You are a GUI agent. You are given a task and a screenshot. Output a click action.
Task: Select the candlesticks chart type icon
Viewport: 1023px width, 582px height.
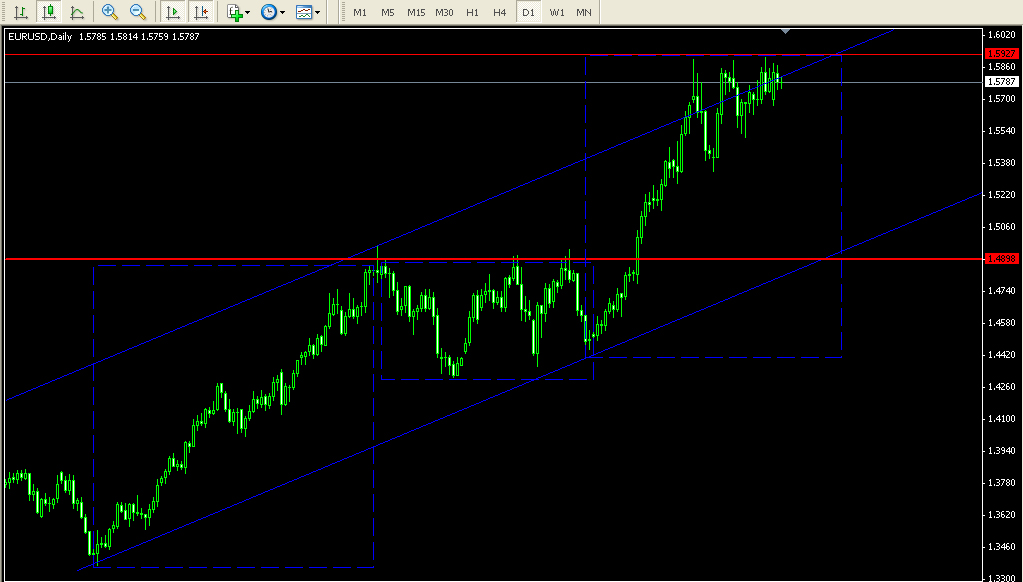pos(48,12)
